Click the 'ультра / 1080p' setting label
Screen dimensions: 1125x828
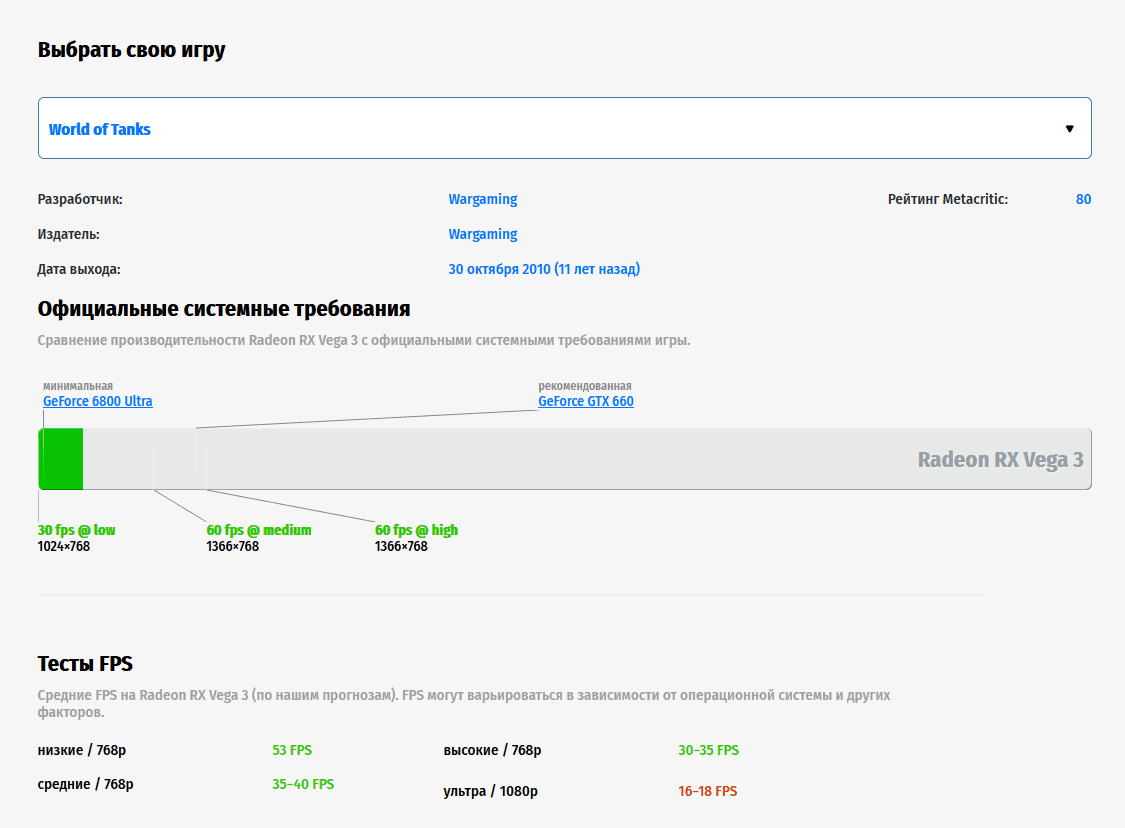tap(491, 791)
